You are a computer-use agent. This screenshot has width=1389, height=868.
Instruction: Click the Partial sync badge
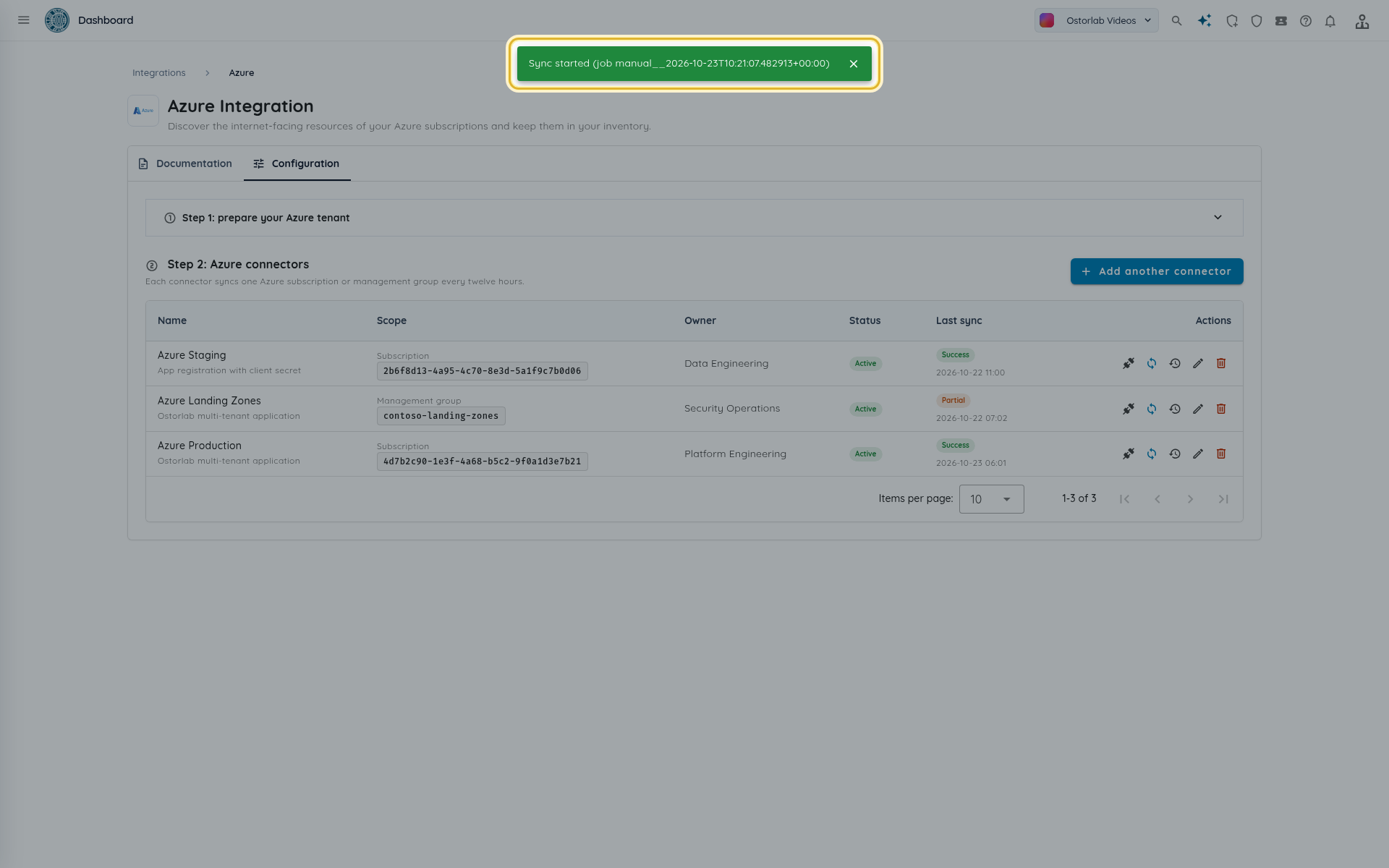click(x=953, y=400)
